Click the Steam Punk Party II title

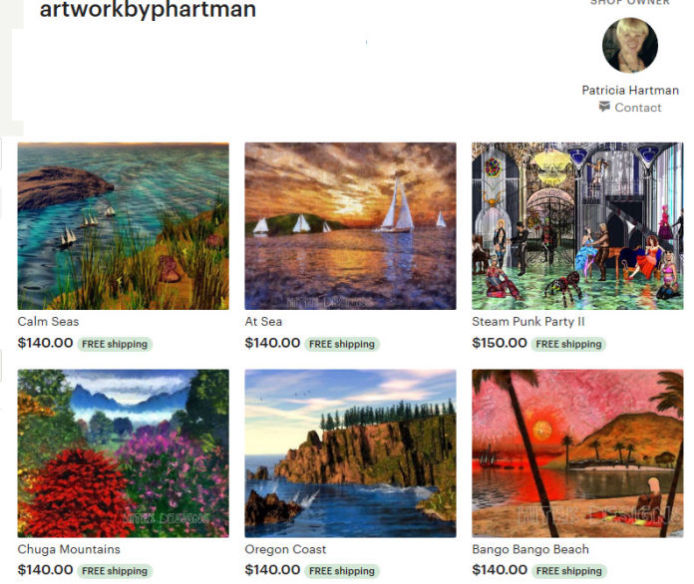(x=528, y=321)
